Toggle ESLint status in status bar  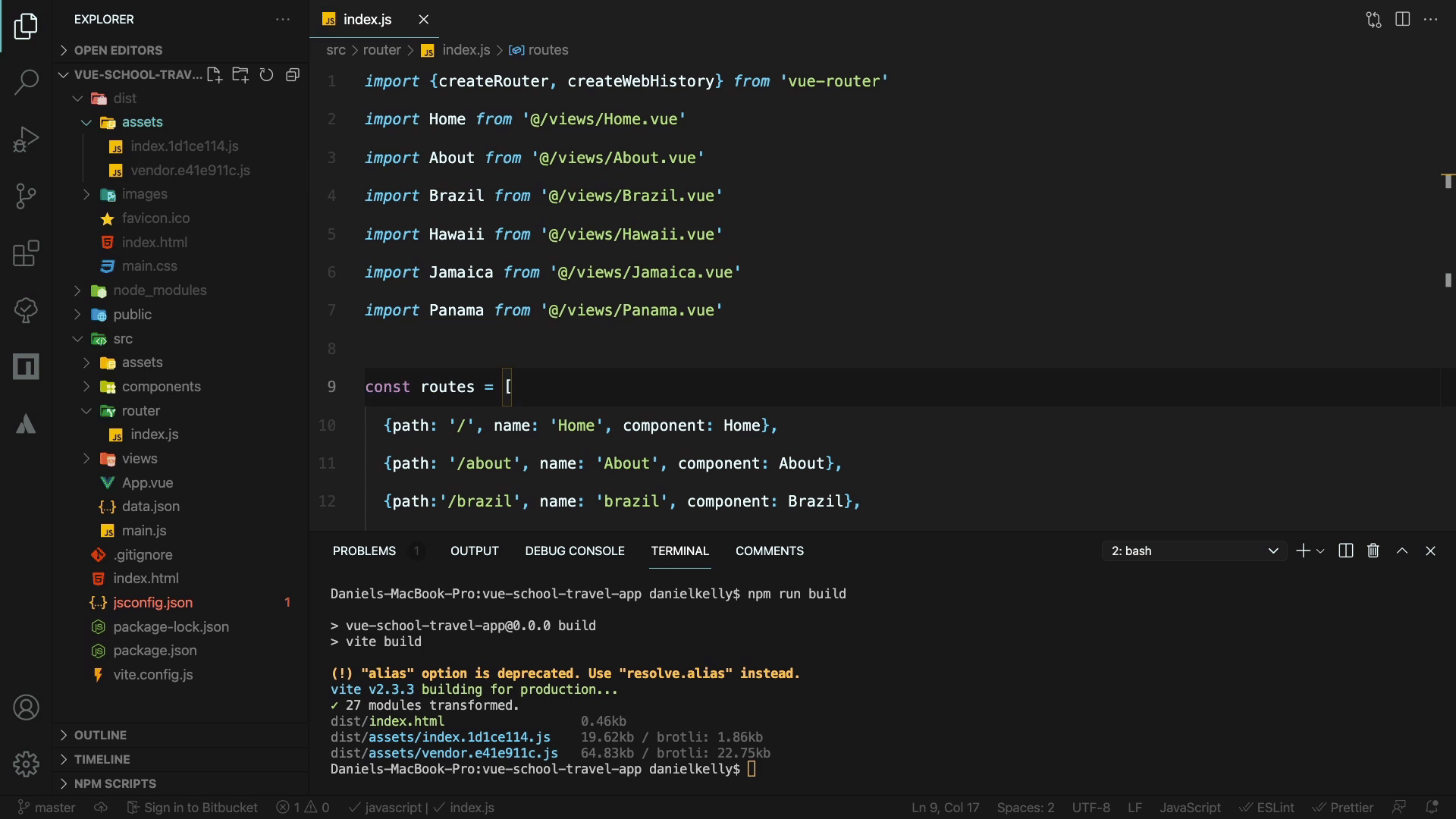pos(1266,808)
